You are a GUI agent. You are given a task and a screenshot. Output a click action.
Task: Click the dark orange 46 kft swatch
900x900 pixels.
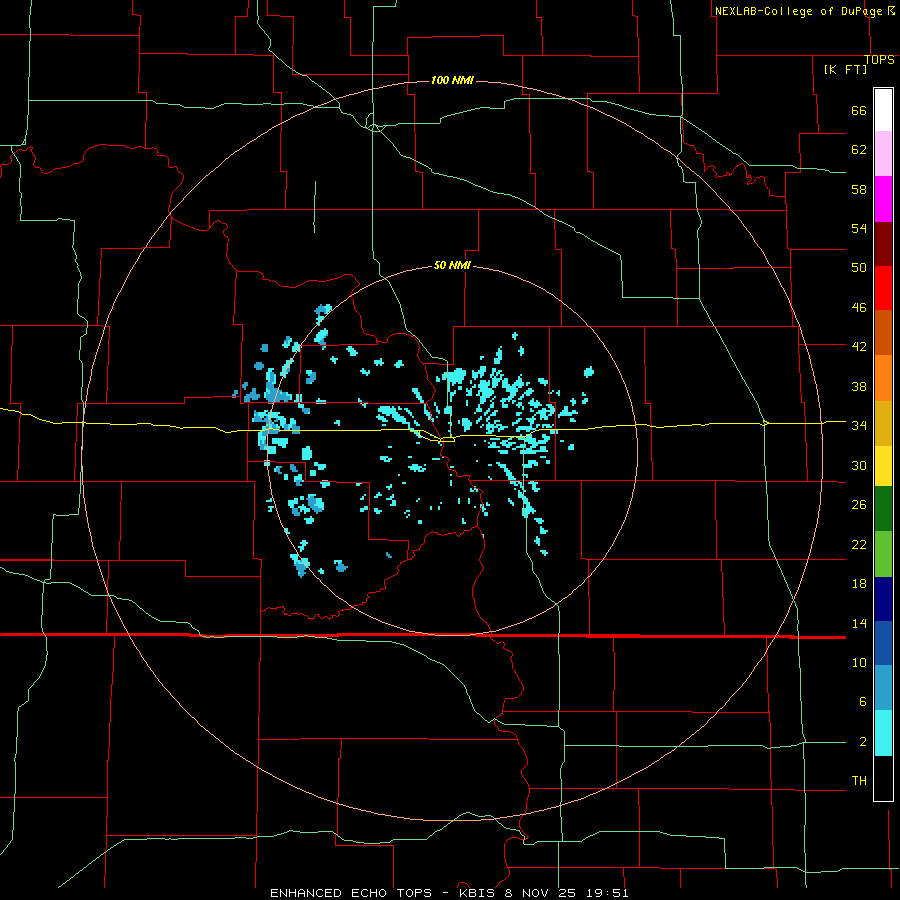pos(883,332)
